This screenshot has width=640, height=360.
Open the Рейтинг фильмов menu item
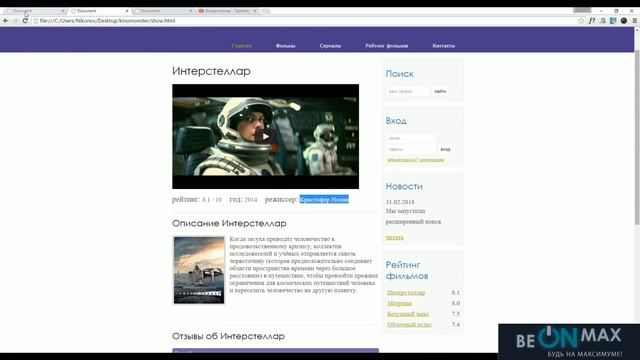pos(387,46)
